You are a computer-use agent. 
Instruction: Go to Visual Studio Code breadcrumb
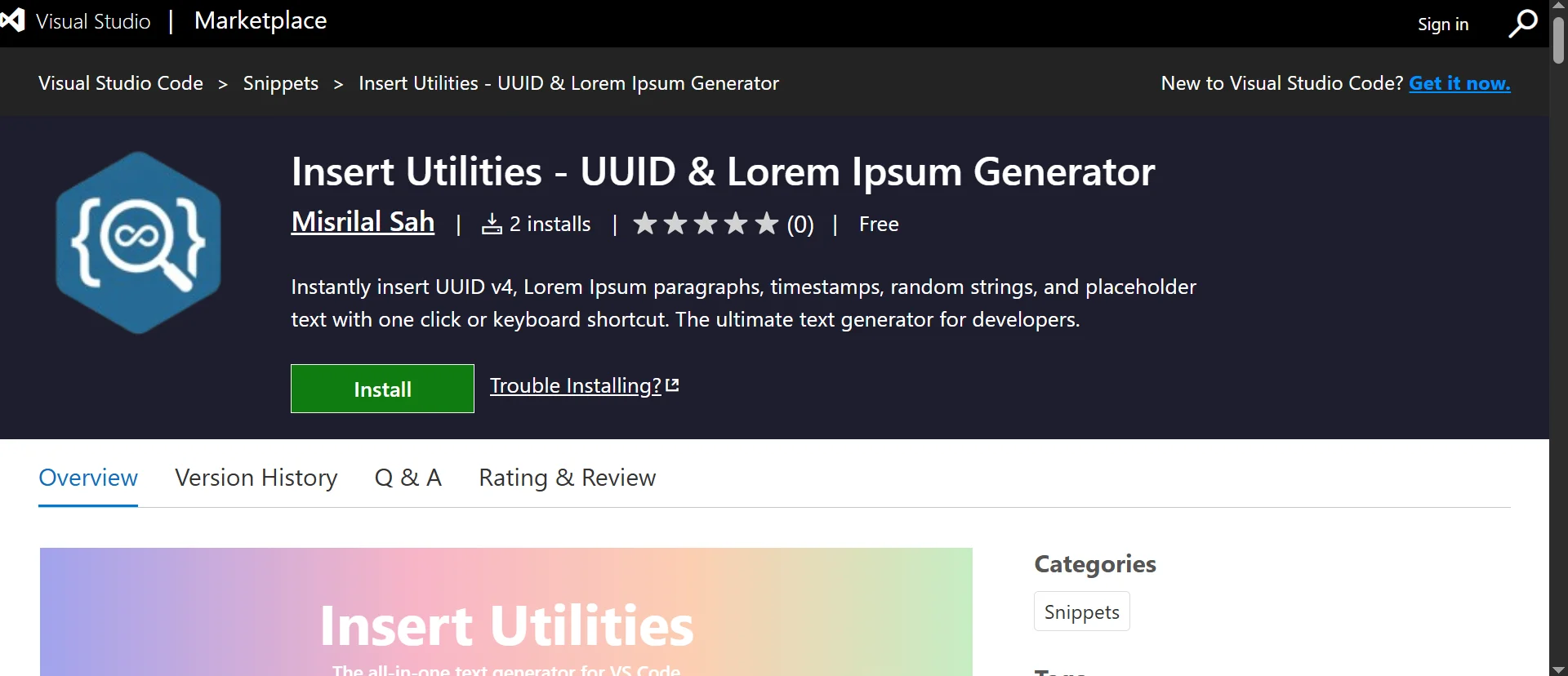pos(121,83)
